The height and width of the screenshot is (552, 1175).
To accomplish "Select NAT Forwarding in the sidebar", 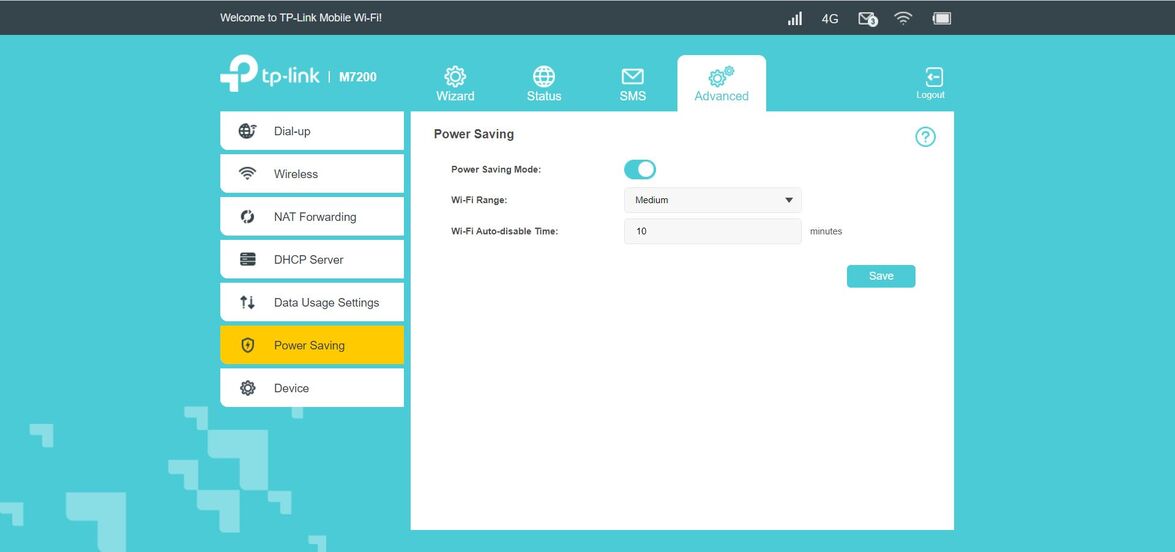I will point(312,217).
